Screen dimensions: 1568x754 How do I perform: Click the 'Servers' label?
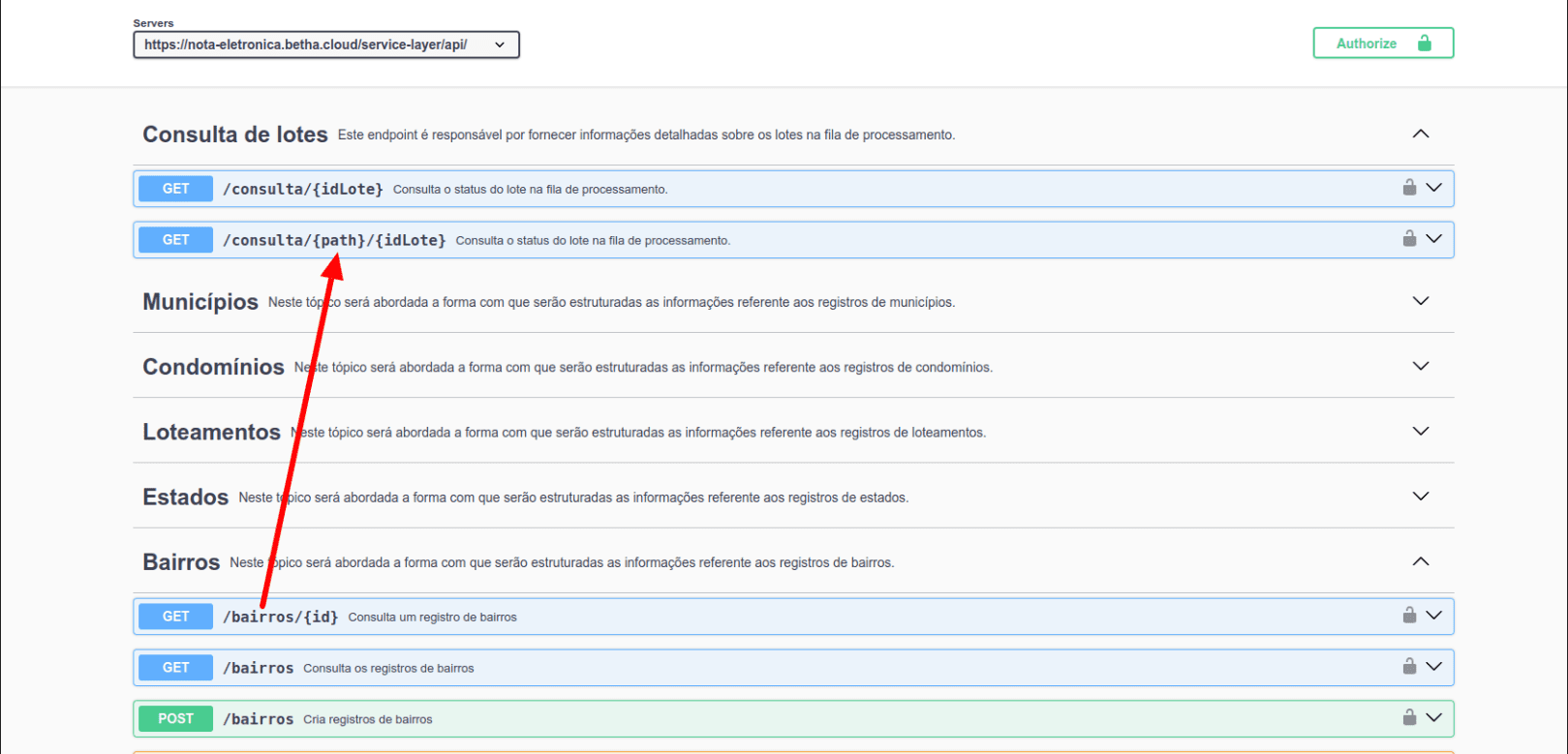(153, 23)
